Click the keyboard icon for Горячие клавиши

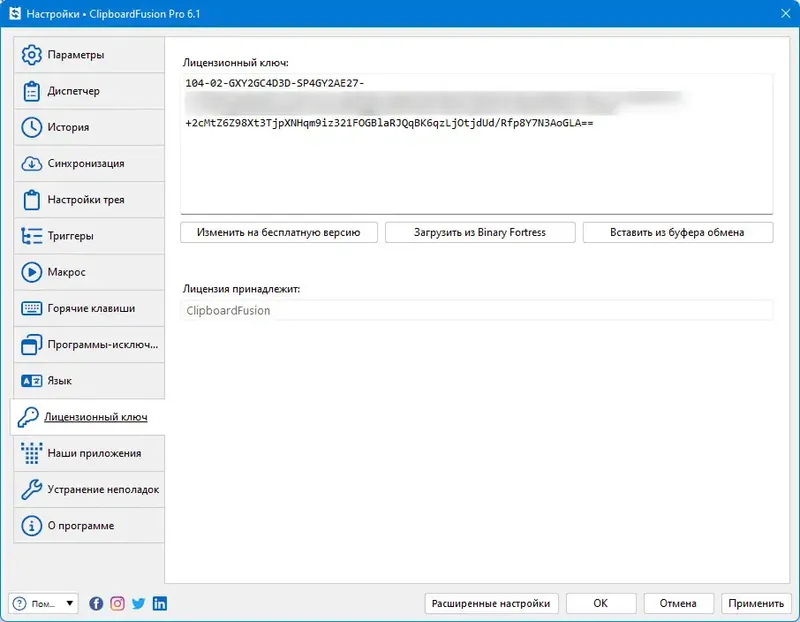32,308
